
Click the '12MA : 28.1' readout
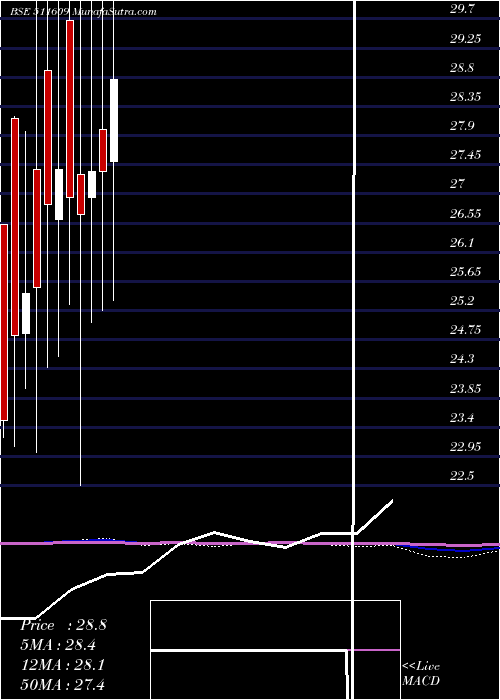[62, 665]
